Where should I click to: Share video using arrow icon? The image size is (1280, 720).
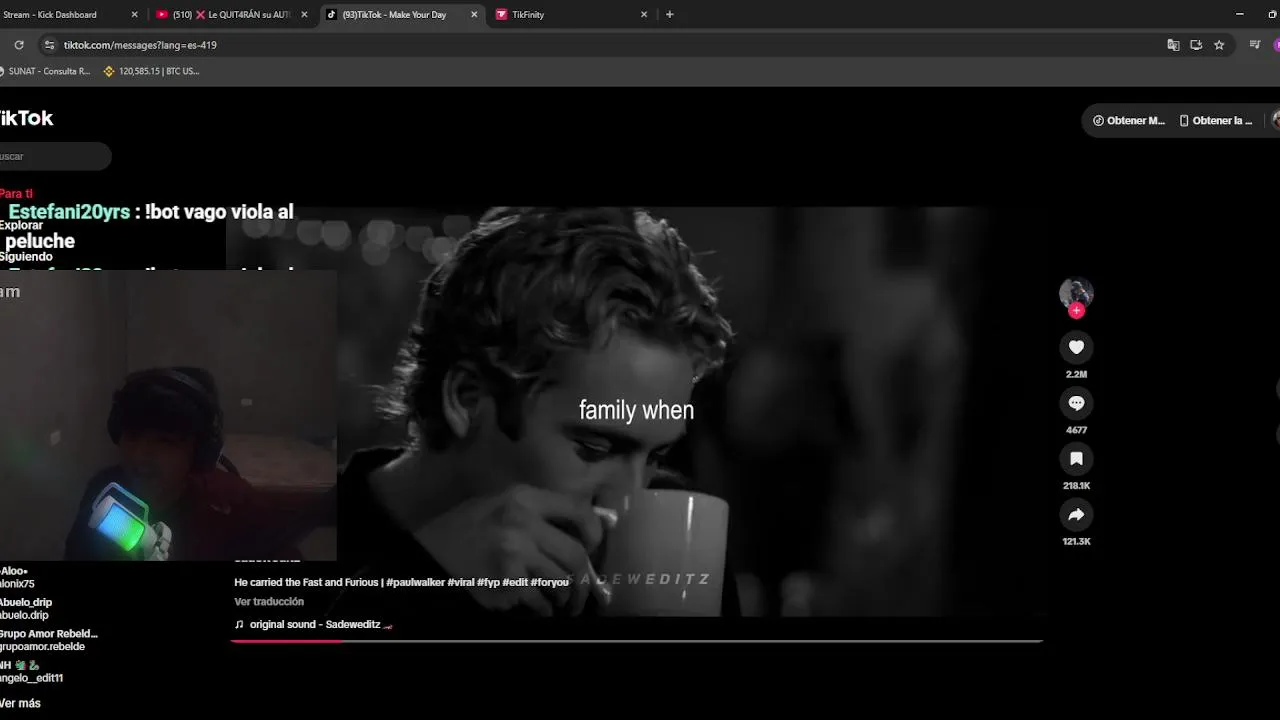coord(1076,515)
